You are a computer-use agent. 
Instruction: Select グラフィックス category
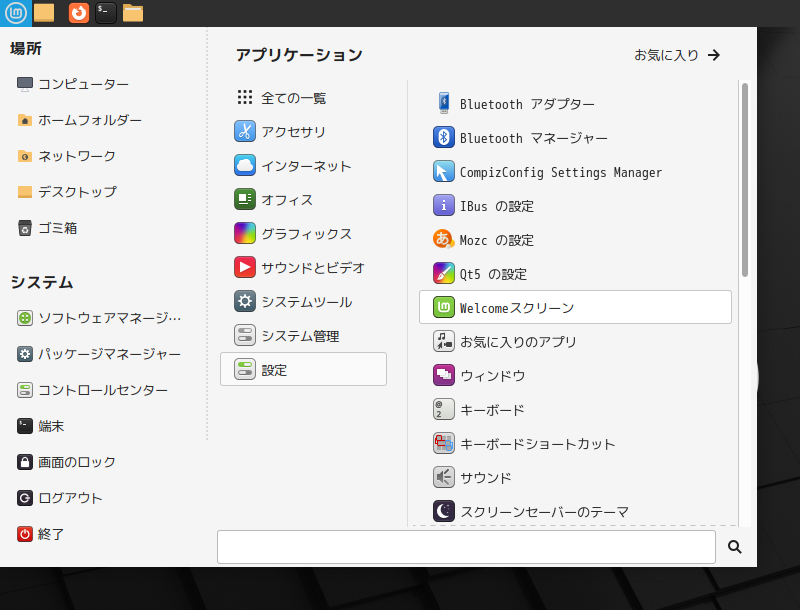point(303,234)
